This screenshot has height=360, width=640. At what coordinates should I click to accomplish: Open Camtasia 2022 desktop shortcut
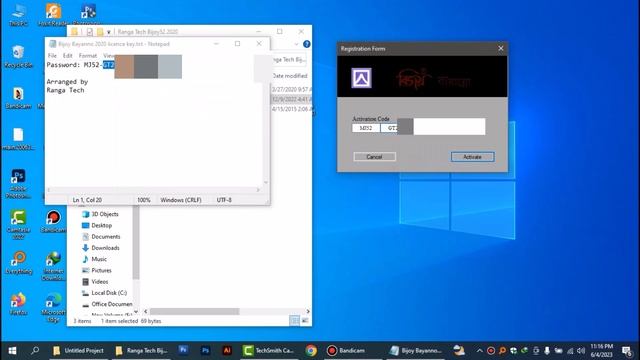point(18,224)
